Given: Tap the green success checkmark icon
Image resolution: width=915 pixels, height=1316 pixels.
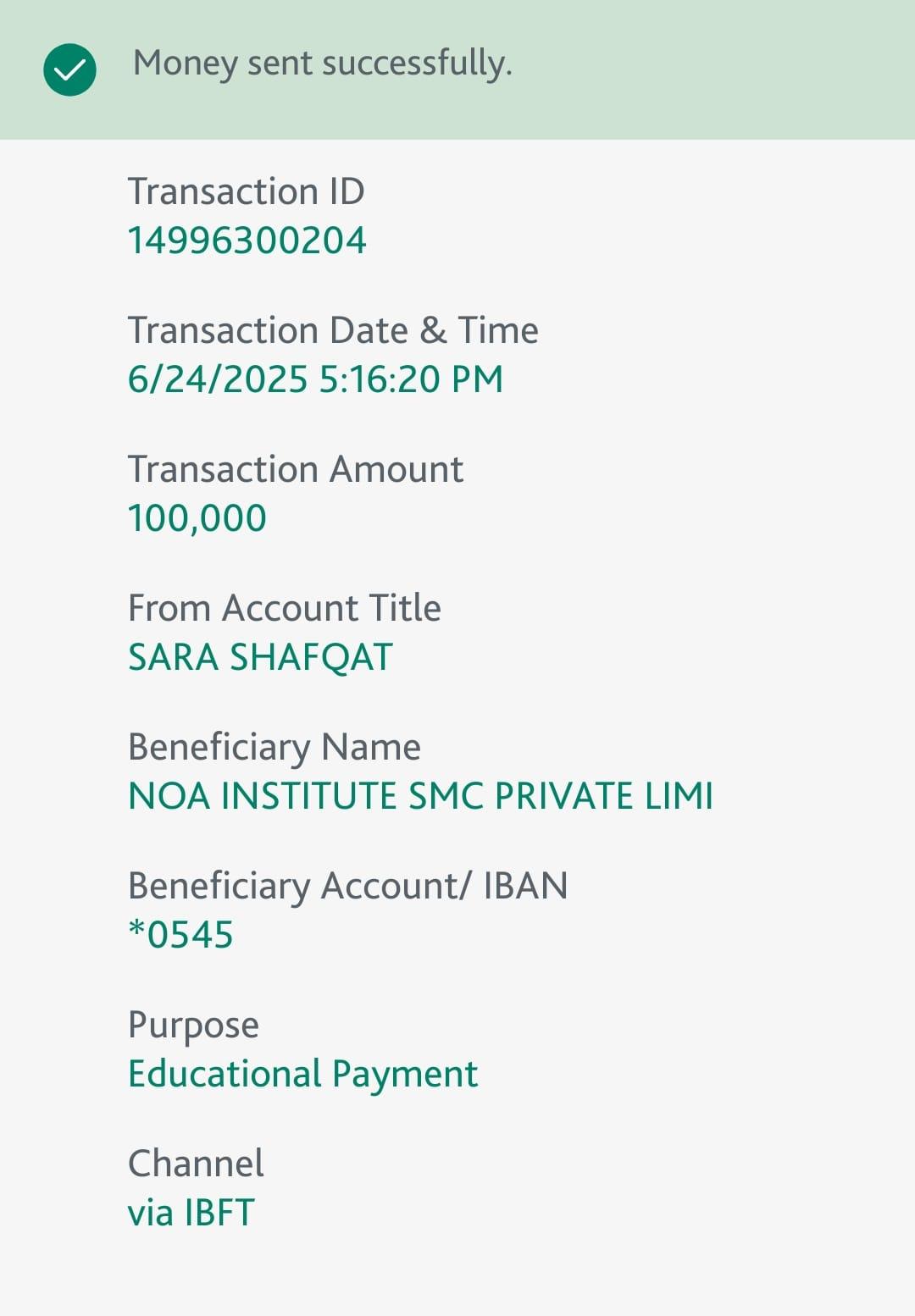Looking at the screenshot, I should click(x=69, y=69).
